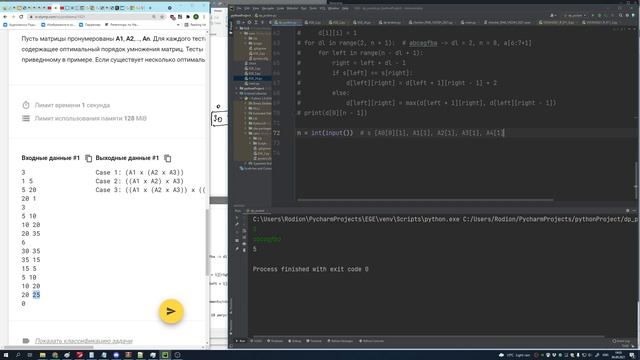The height and width of the screenshot is (360, 640).
Task: Collapse the External Libraries node
Action: [237, 93]
